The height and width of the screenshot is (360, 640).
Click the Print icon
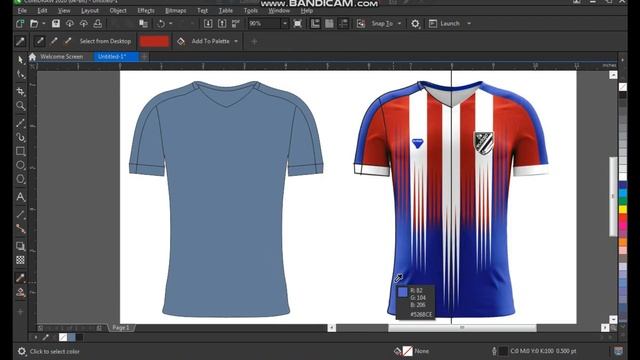pos(98,24)
